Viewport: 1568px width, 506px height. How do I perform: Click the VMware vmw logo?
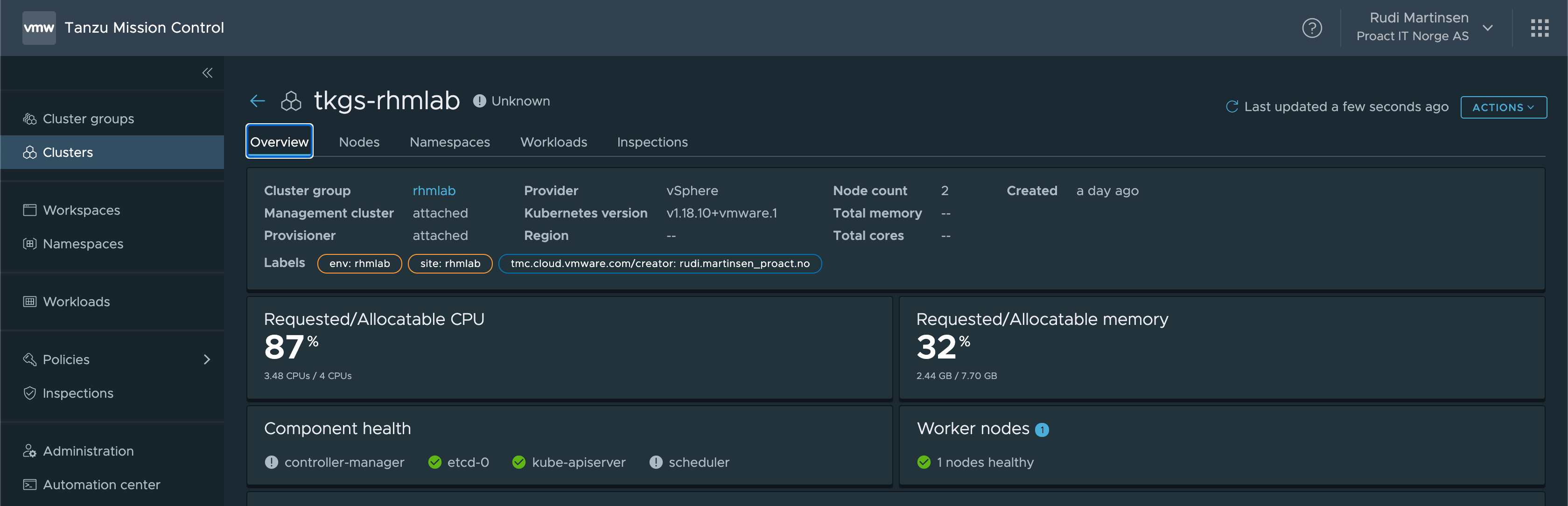point(39,28)
